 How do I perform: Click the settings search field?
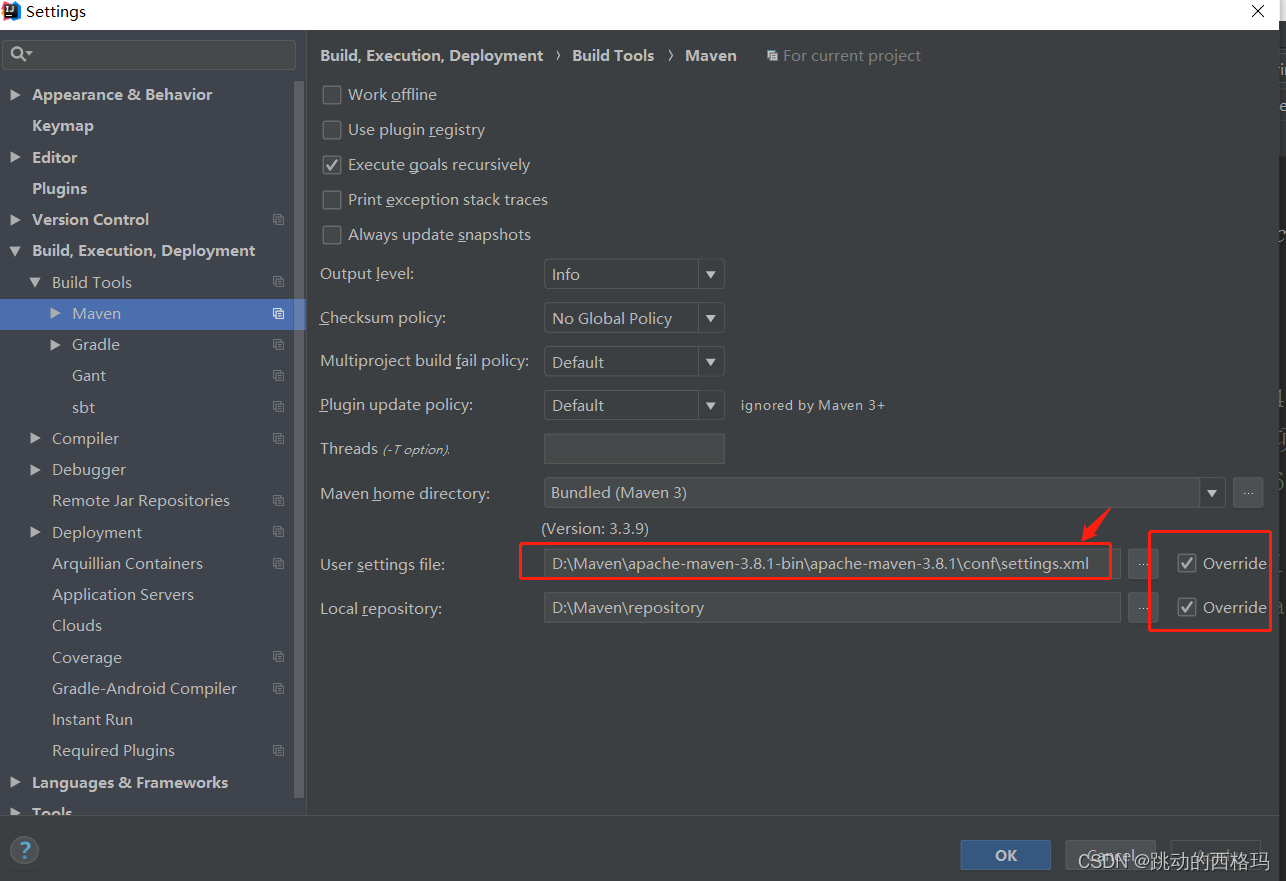pos(149,54)
